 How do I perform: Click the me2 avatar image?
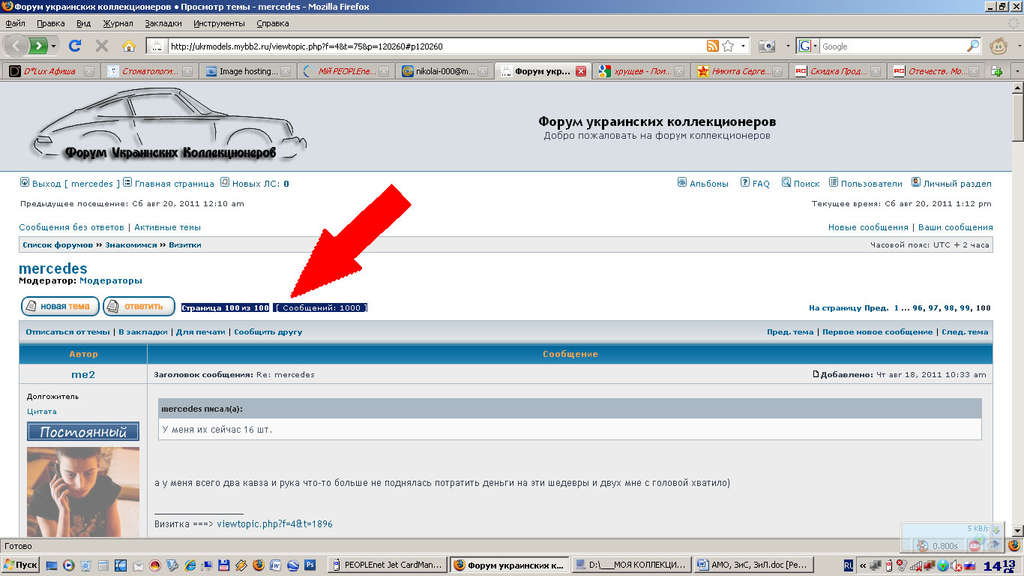click(83, 492)
